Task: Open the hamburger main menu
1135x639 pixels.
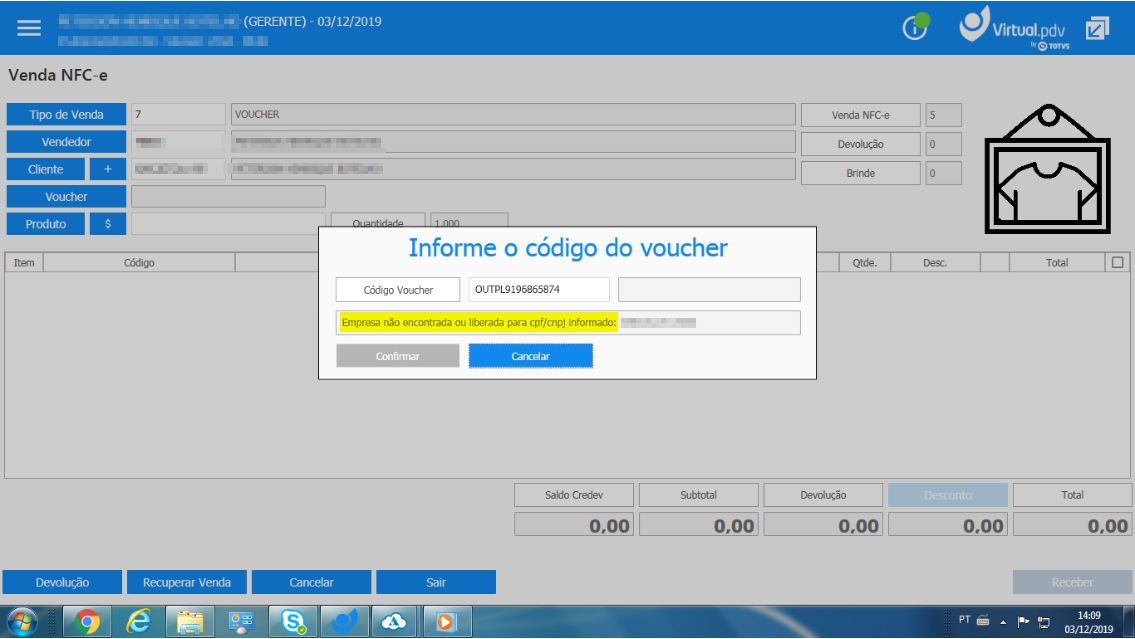Action: (x=29, y=27)
